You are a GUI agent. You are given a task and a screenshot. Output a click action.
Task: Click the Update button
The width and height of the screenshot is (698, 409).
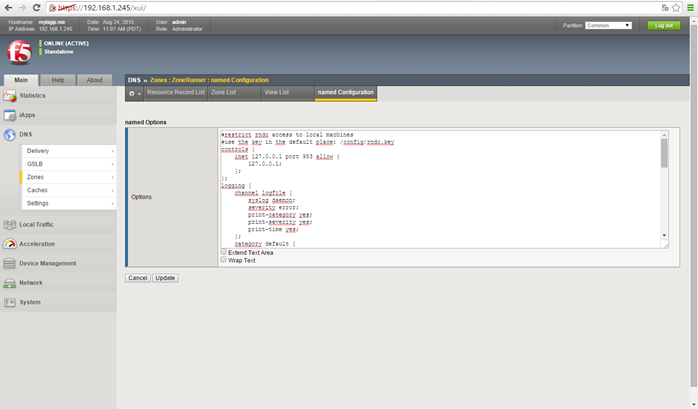pos(165,277)
